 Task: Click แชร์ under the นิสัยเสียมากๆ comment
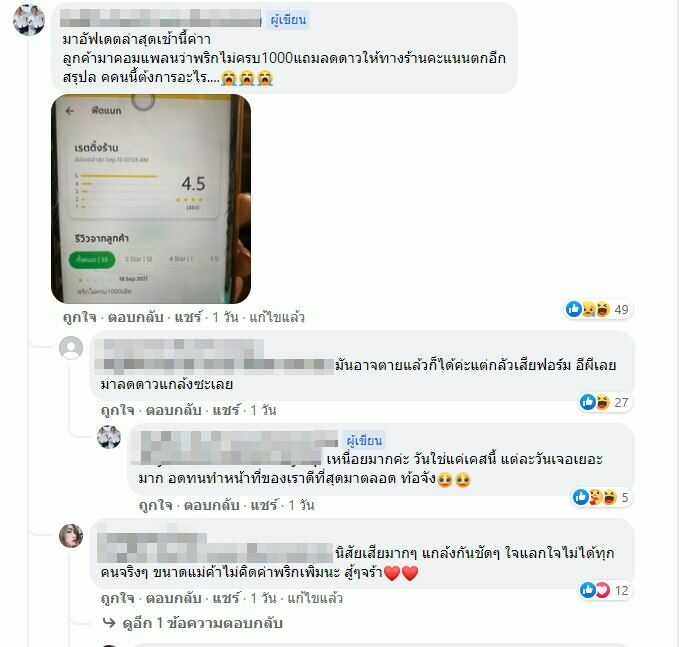[226, 598]
